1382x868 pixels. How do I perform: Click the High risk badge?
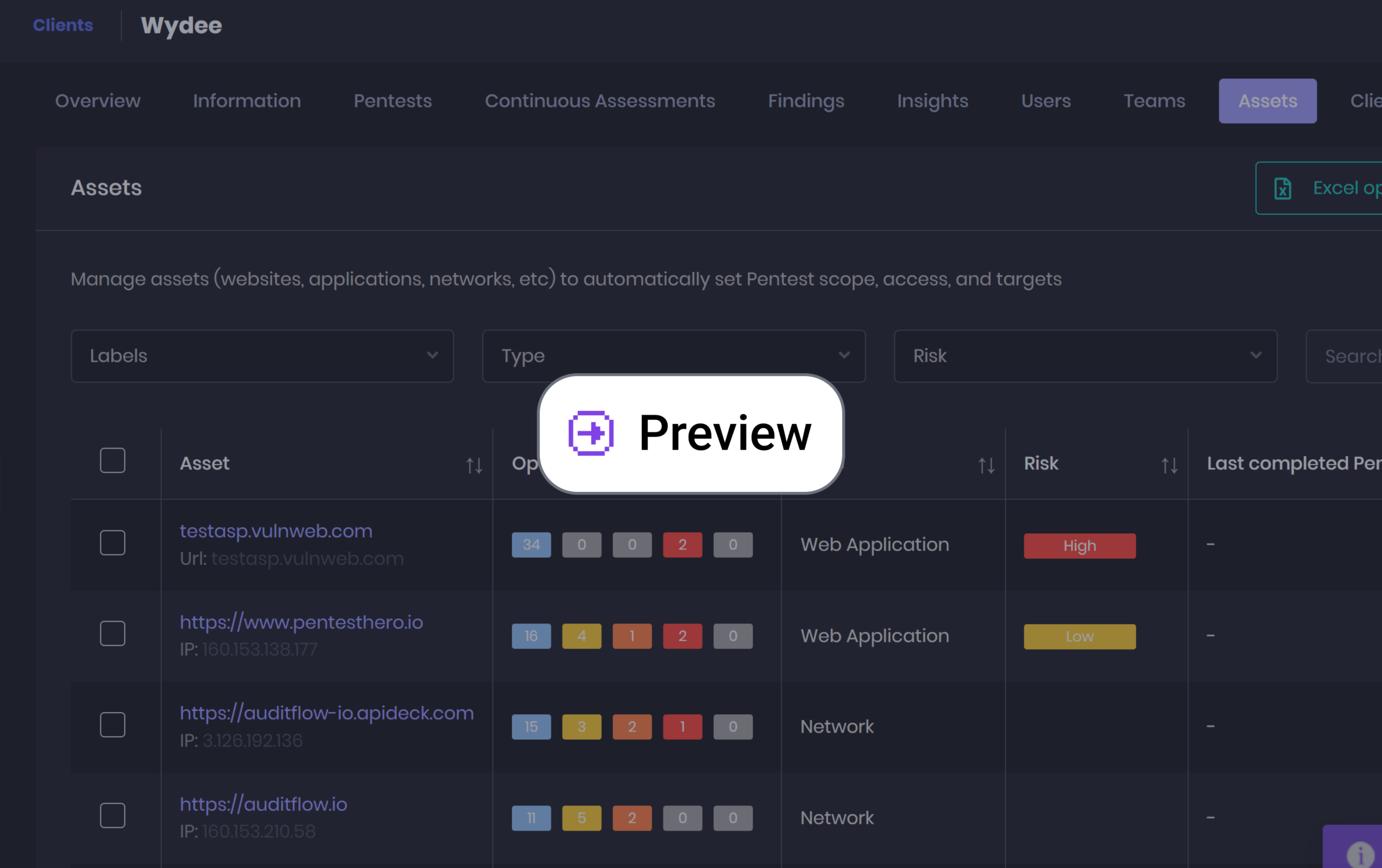pyautogui.click(x=1080, y=546)
